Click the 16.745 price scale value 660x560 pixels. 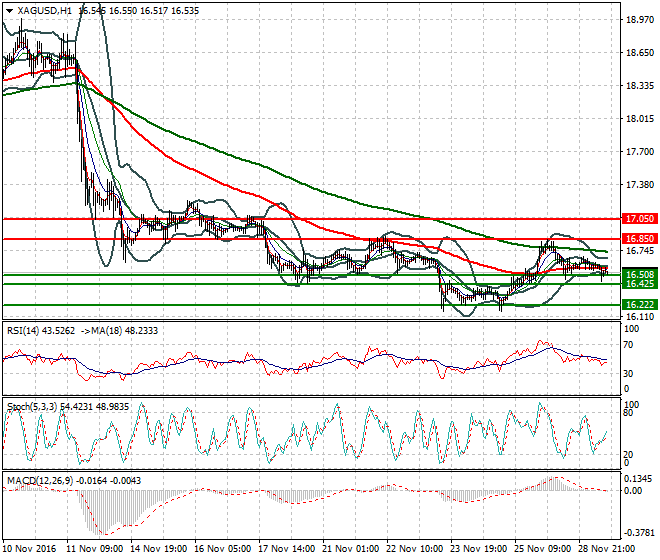[640, 251]
